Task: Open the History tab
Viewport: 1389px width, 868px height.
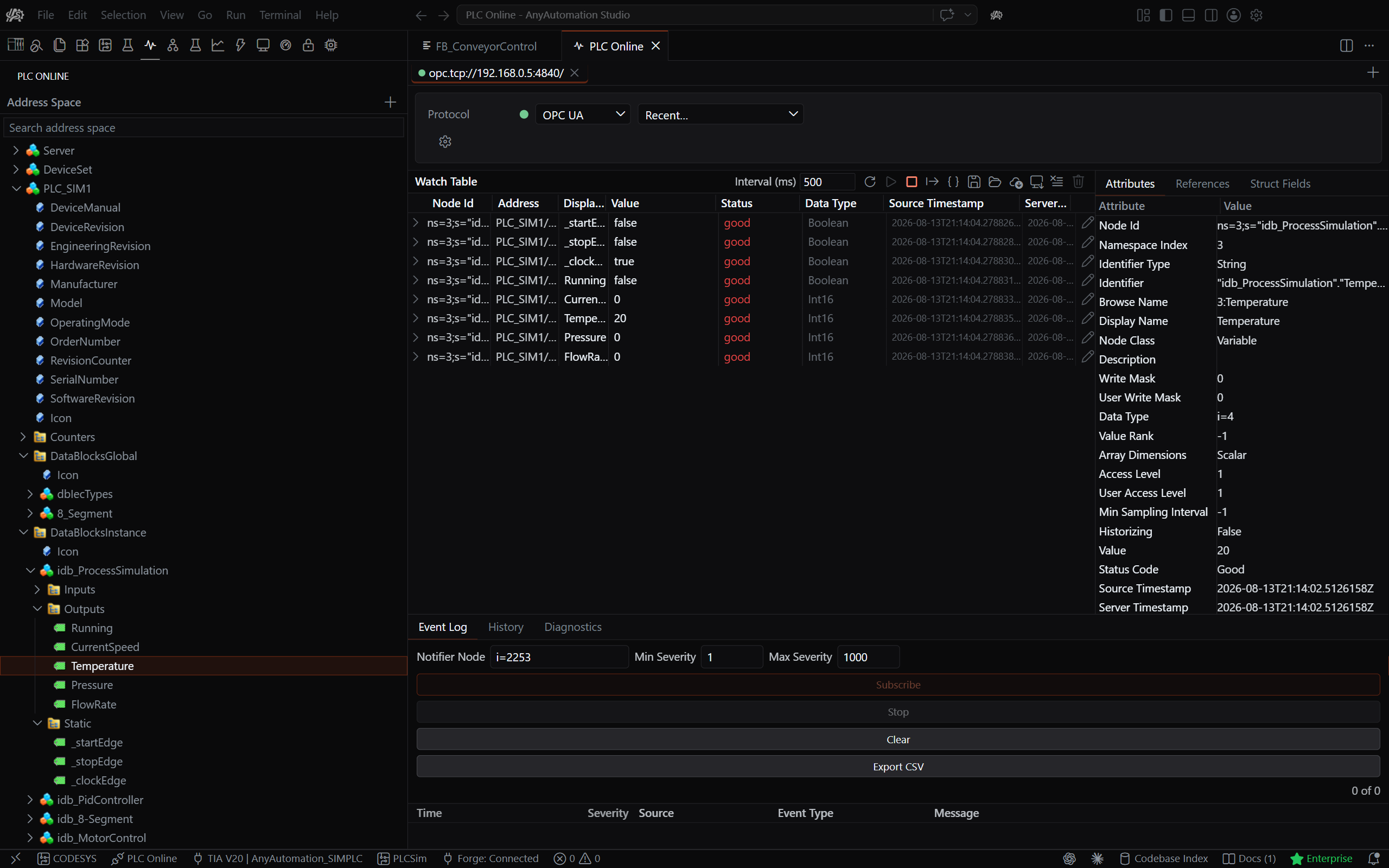Action: pyautogui.click(x=506, y=627)
